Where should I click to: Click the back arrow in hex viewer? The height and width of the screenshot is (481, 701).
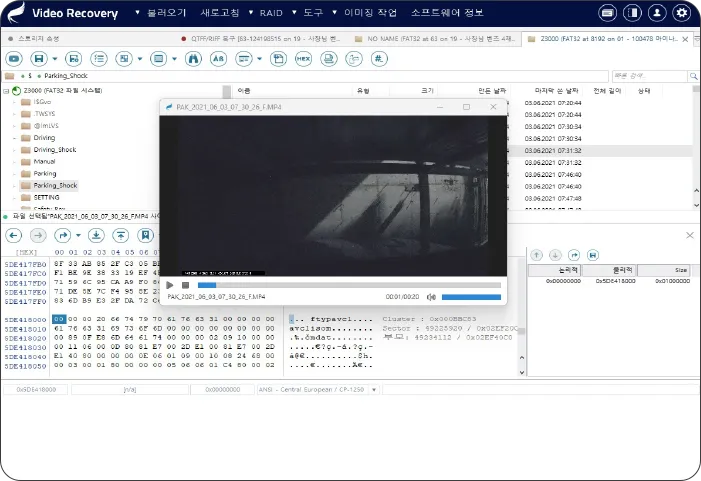pyautogui.click(x=14, y=235)
